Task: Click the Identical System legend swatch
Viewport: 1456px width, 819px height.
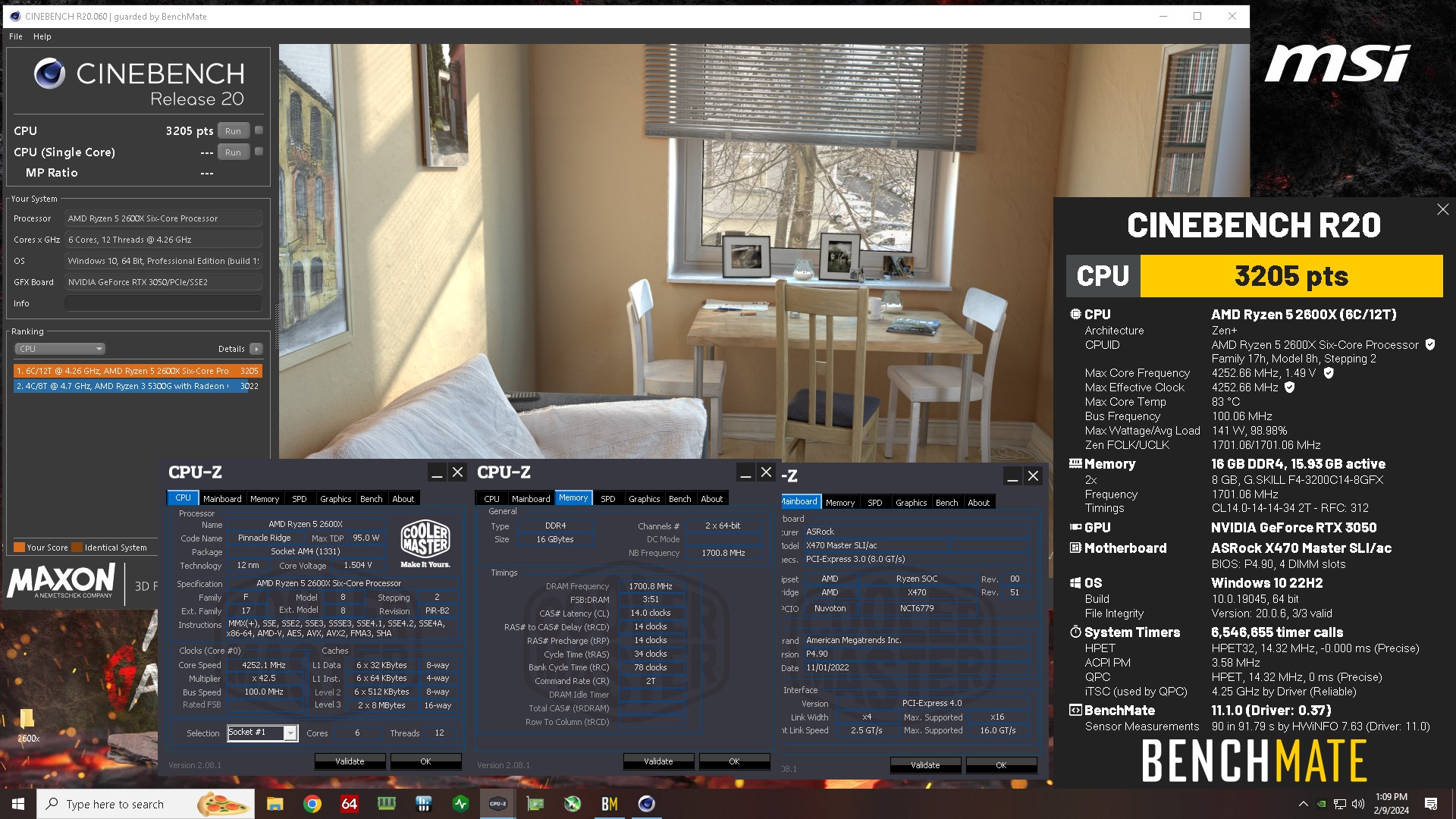Action: pos(77,548)
